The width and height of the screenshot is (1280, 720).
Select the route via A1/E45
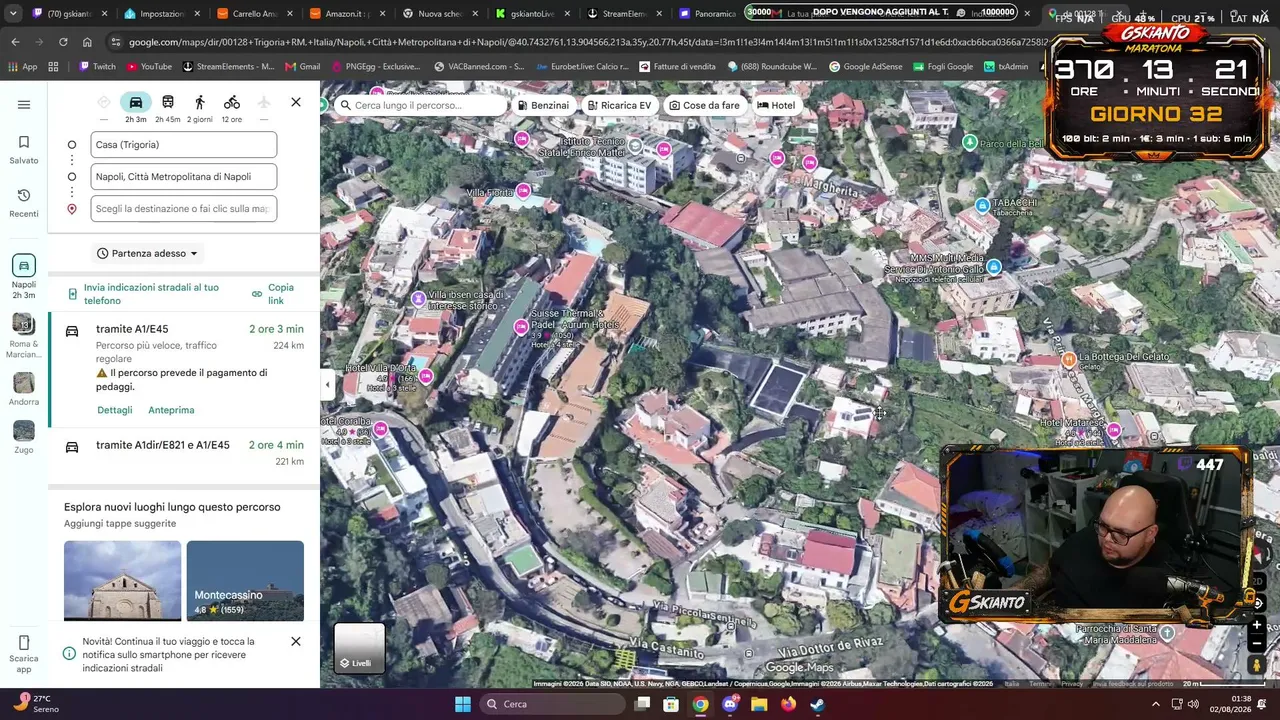tap(184, 369)
